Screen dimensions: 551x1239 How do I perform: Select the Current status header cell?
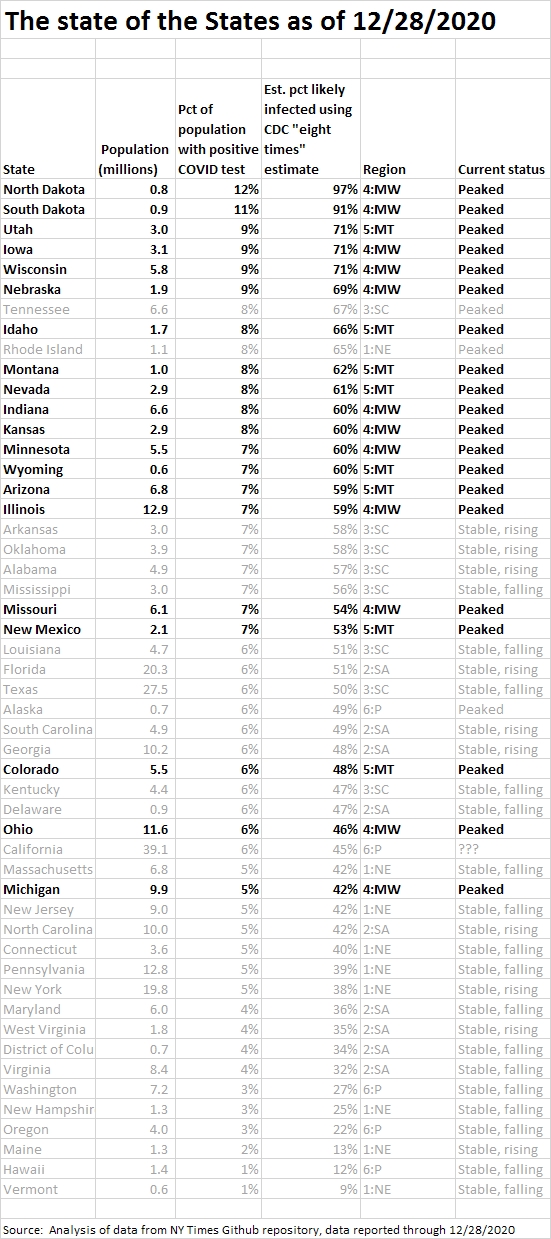click(x=502, y=169)
